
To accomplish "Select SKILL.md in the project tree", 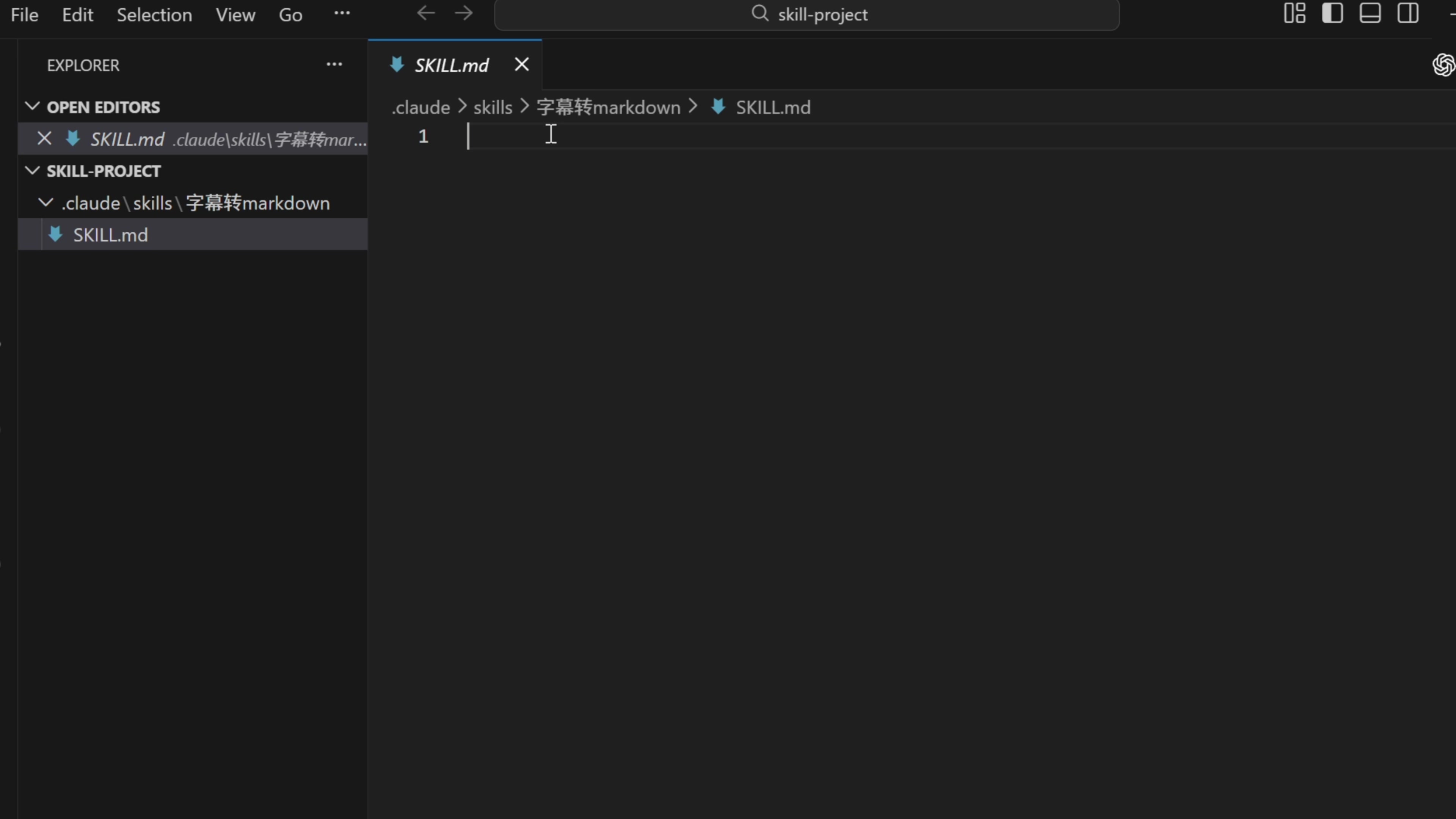I will pyautogui.click(x=111, y=235).
